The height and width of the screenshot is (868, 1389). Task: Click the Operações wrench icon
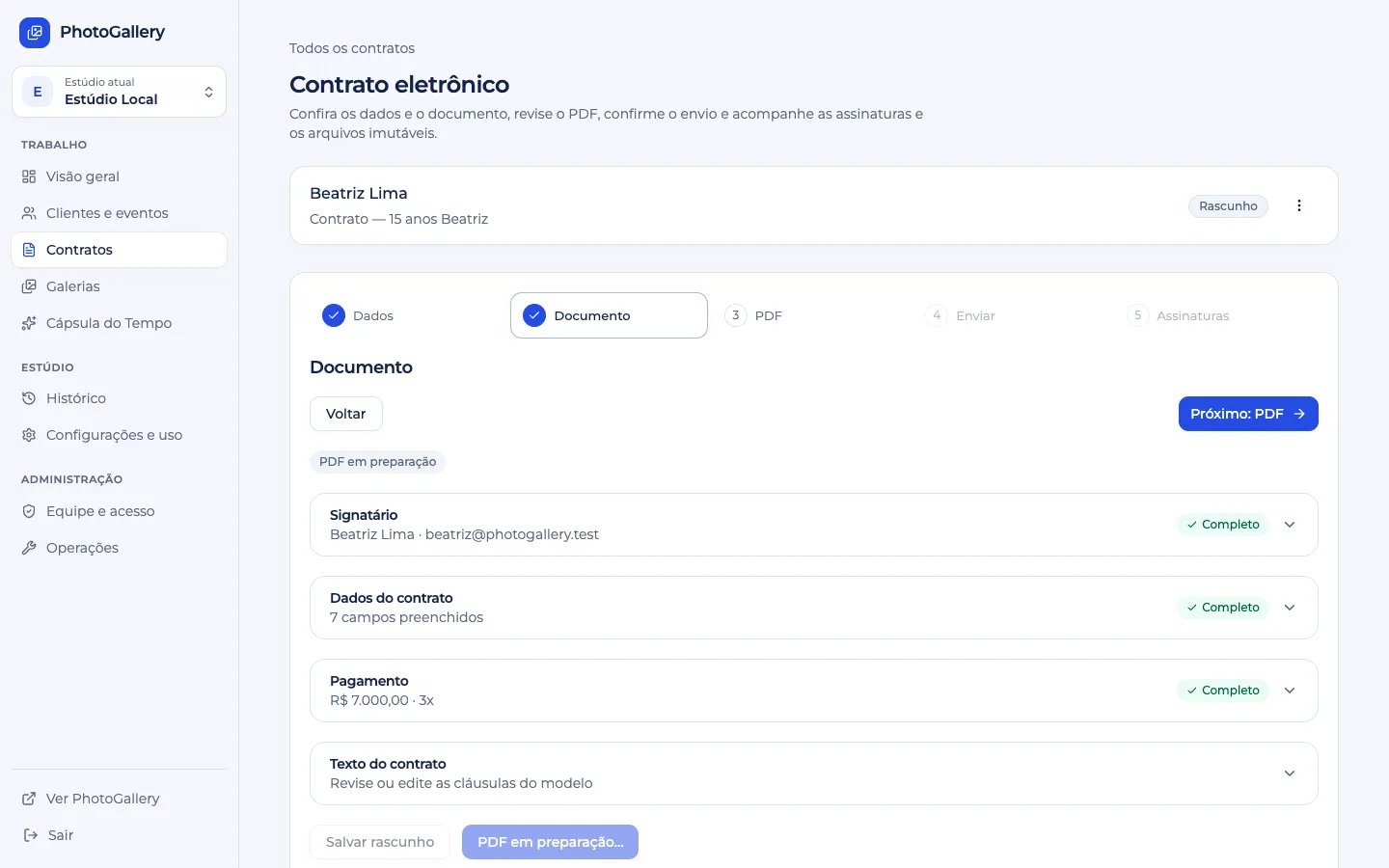[x=29, y=548]
